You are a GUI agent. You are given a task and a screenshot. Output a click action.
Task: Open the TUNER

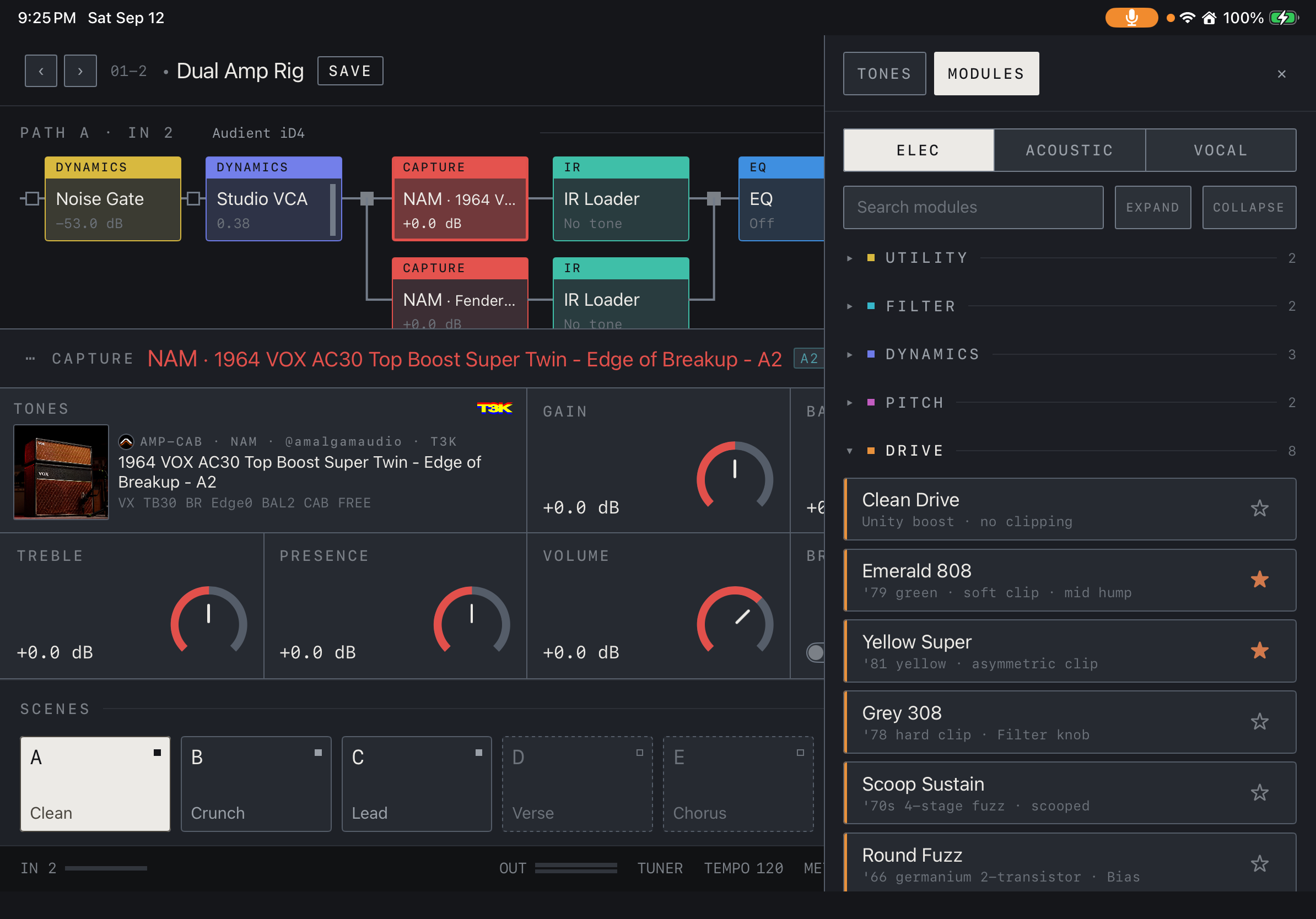(x=660, y=868)
